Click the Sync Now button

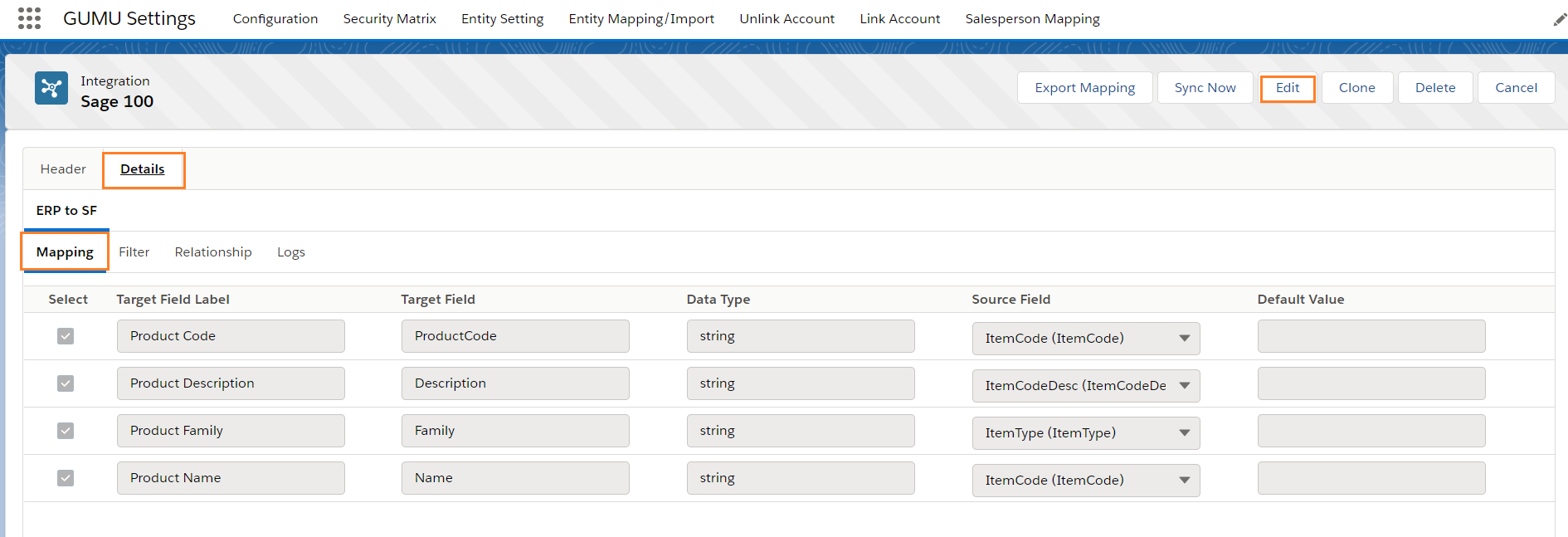pyautogui.click(x=1205, y=88)
